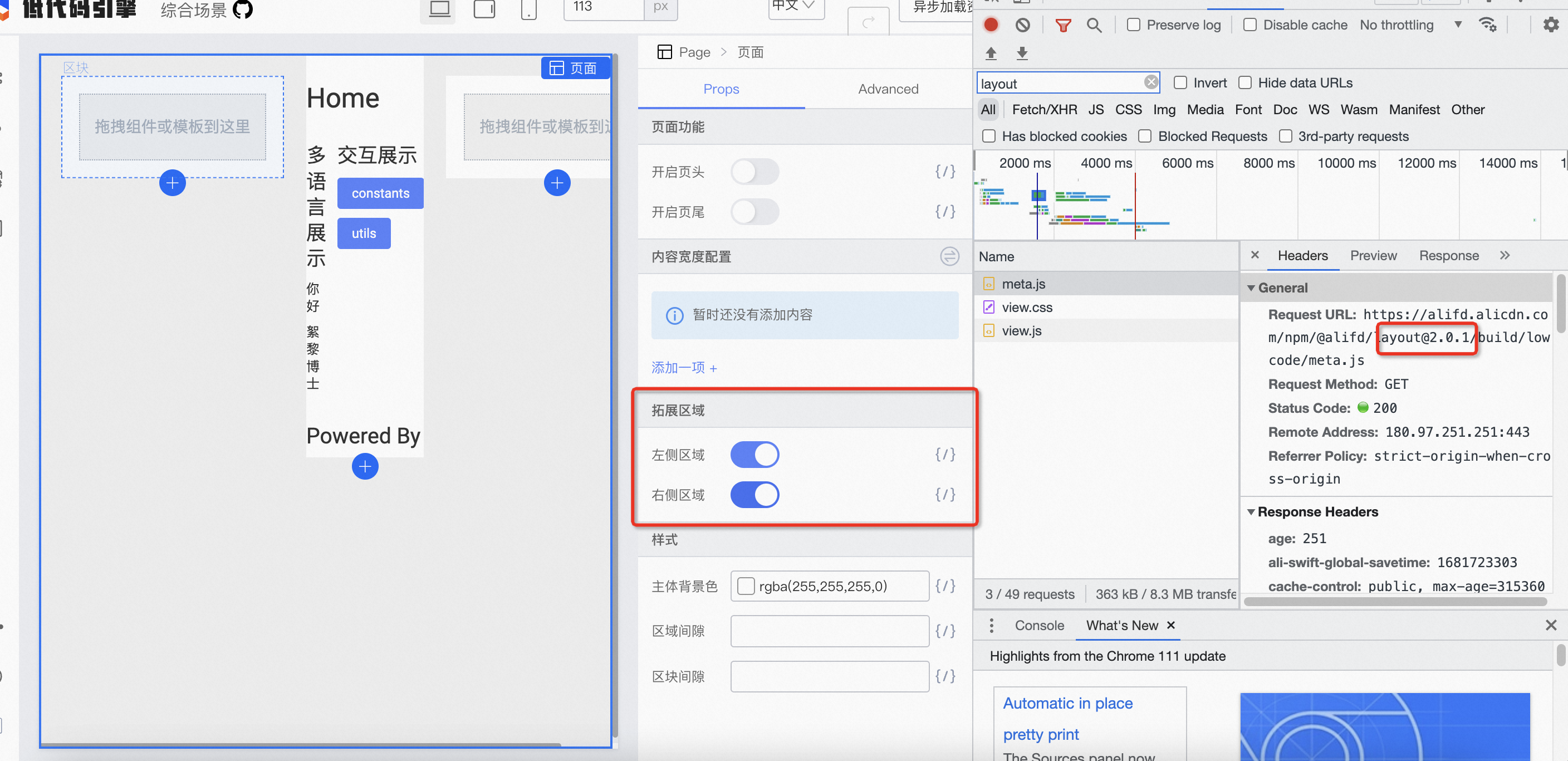Screen dimensions: 1568x761
Task: Enable the 开启页头 toggle
Action: coord(755,172)
